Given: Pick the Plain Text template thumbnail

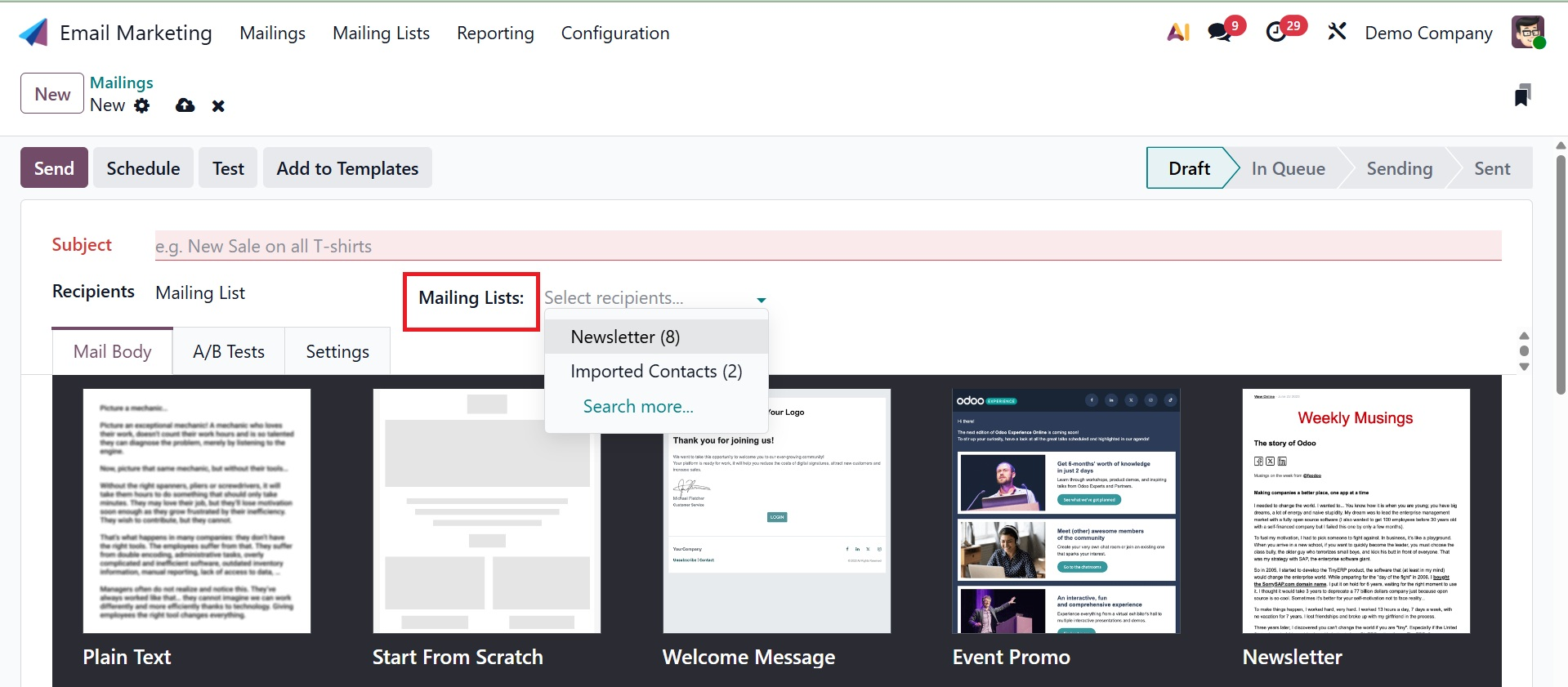Looking at the screenshot, I should pos(197,511).
